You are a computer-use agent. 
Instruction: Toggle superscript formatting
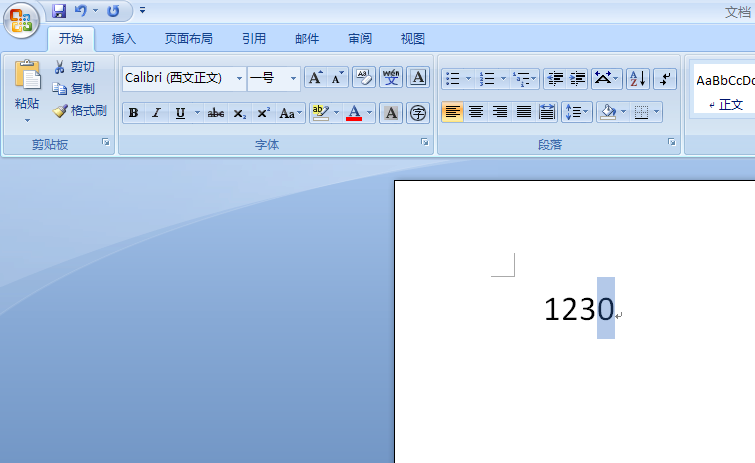click(263, 113)
